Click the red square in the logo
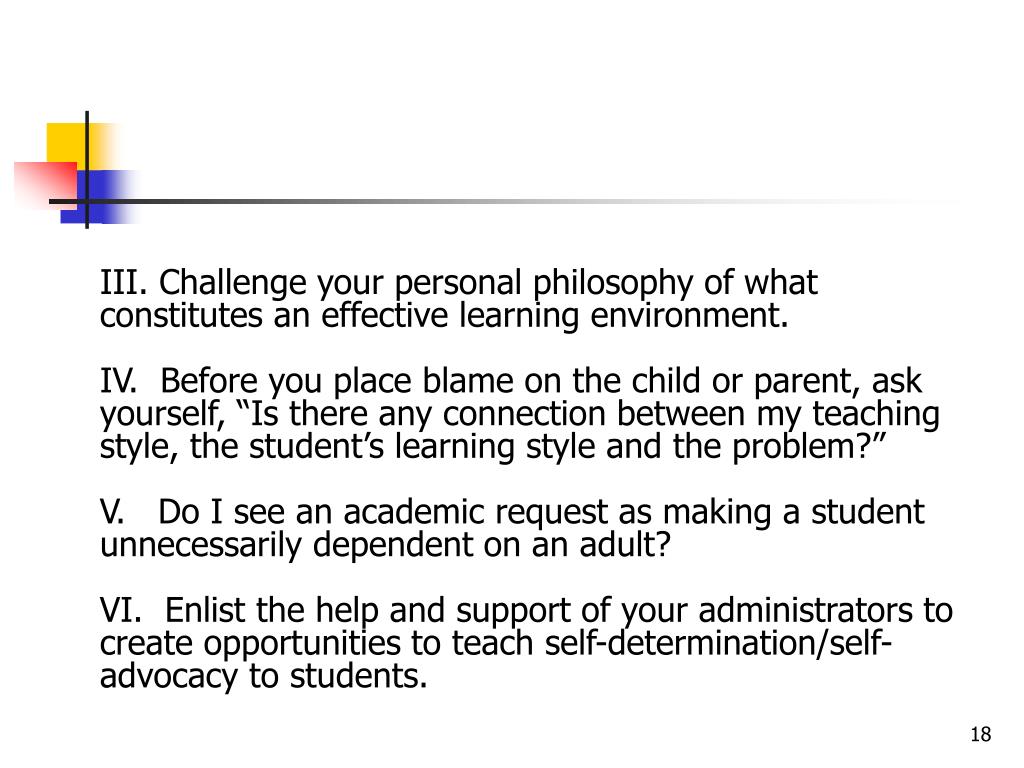Screen dimensions: 1024x768 pos(46,184)
